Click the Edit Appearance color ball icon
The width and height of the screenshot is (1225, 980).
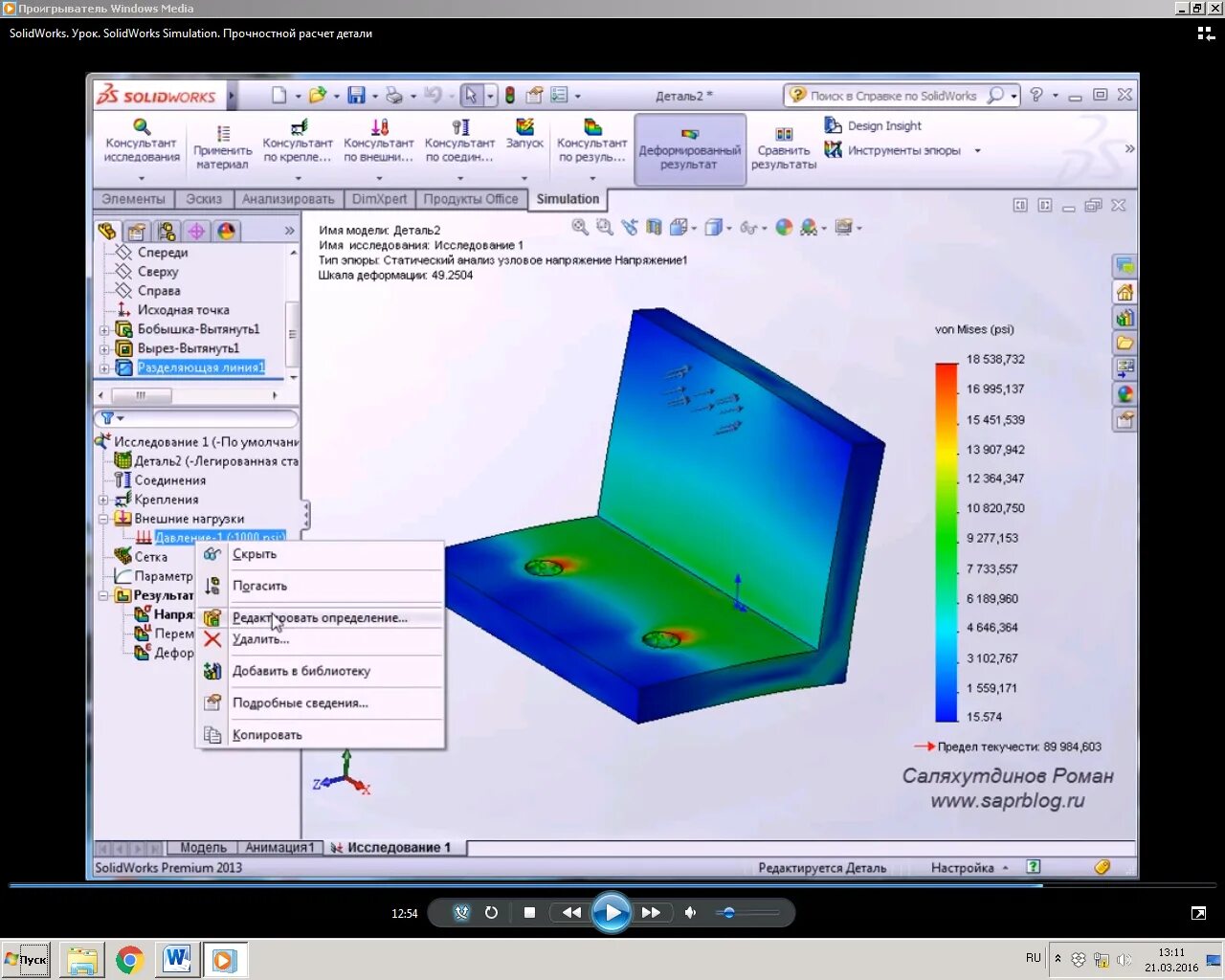click(784, 227)
